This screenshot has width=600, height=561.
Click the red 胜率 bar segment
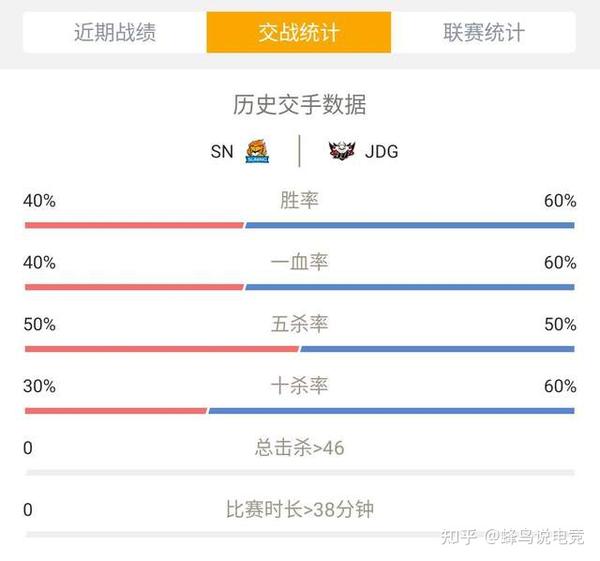pyautogui.click(x=134, y=225)
